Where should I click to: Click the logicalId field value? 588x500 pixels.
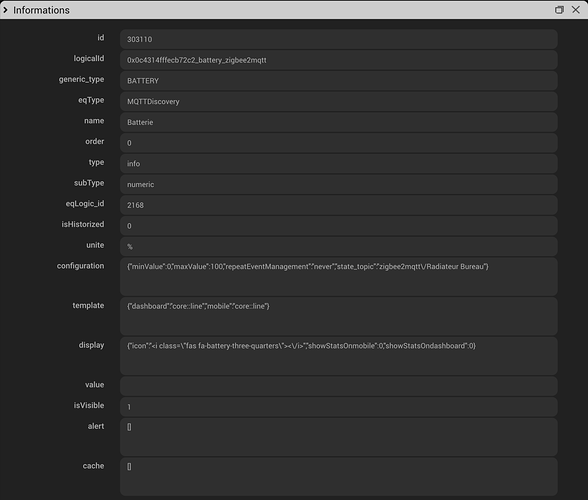339,60
